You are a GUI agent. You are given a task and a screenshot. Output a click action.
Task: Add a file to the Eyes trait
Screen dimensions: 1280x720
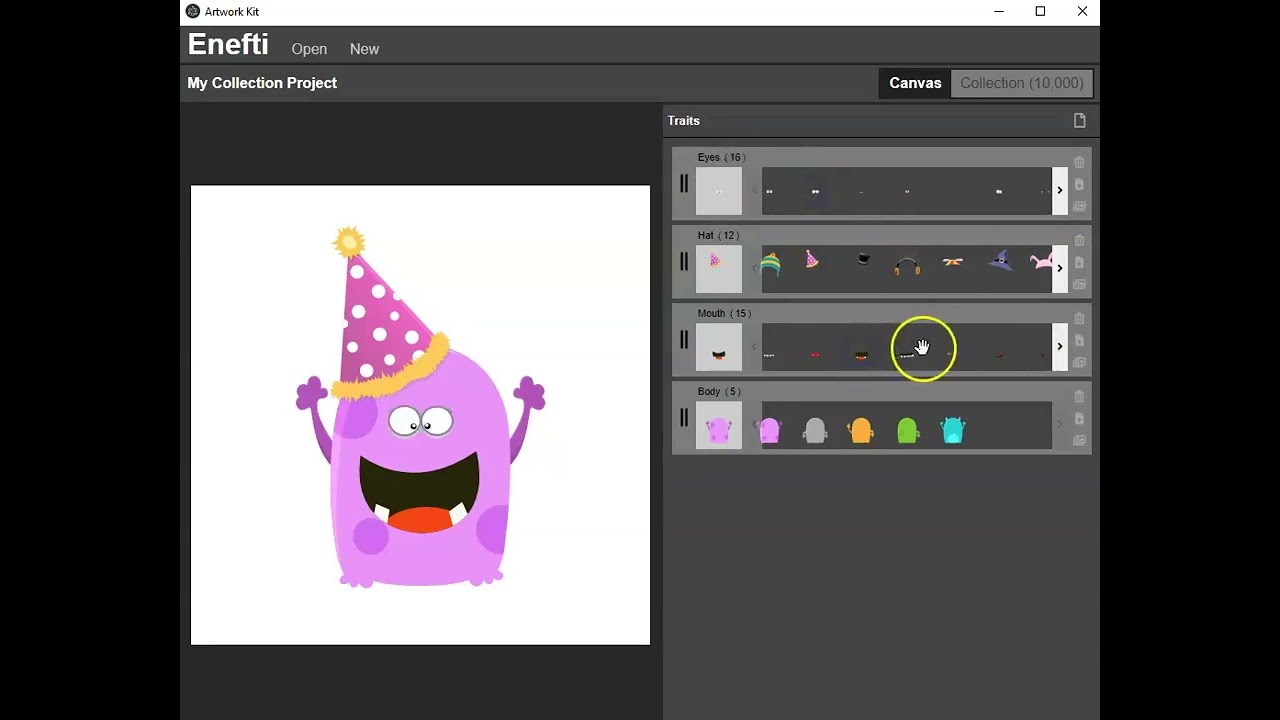(x=1079, y=184)
